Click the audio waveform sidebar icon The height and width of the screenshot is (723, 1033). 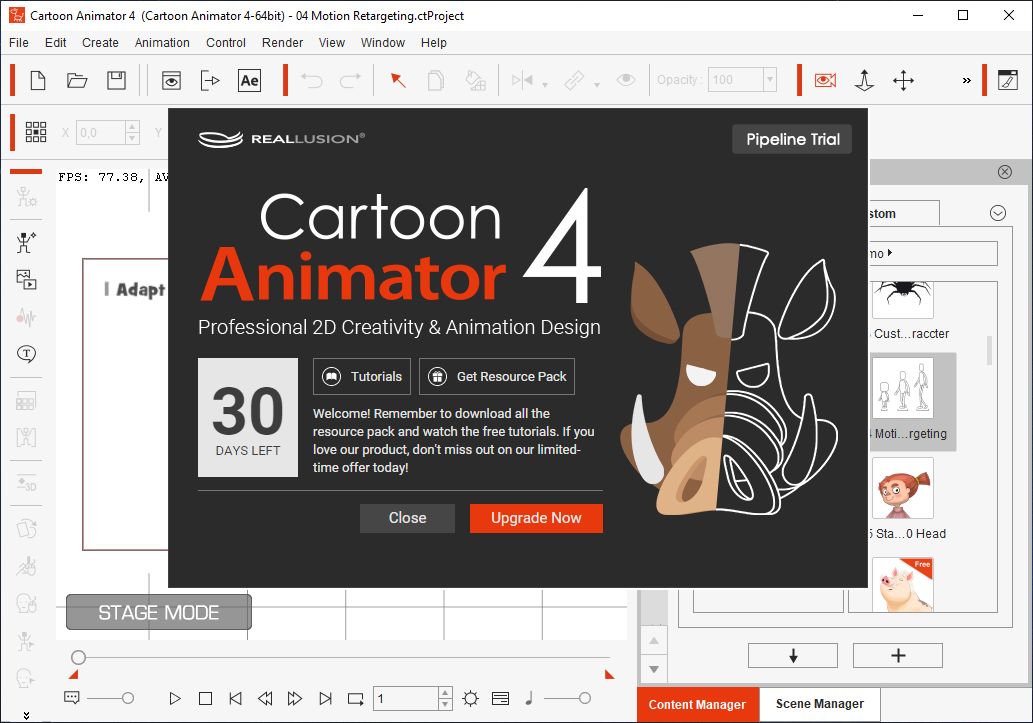(26, 317)
